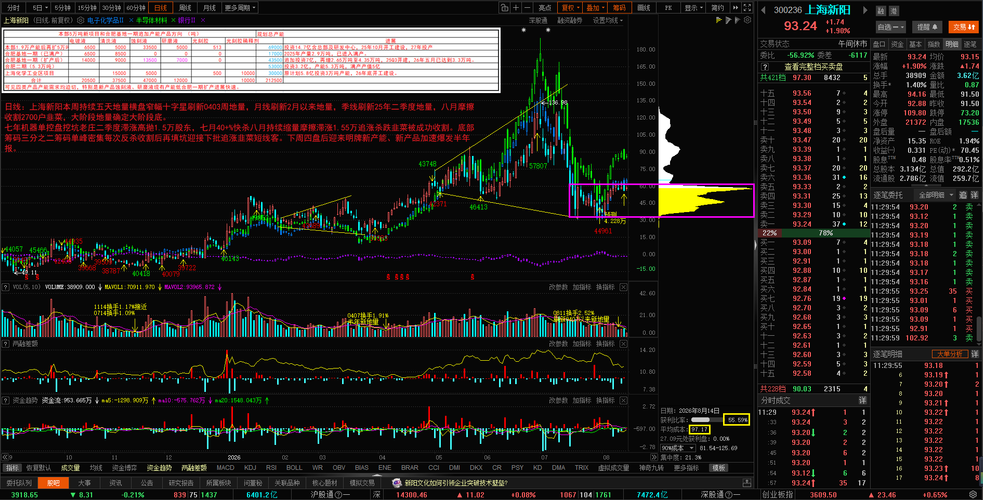Go to previous stock arrow
The image size is (983, 500).
coord(763,10)
